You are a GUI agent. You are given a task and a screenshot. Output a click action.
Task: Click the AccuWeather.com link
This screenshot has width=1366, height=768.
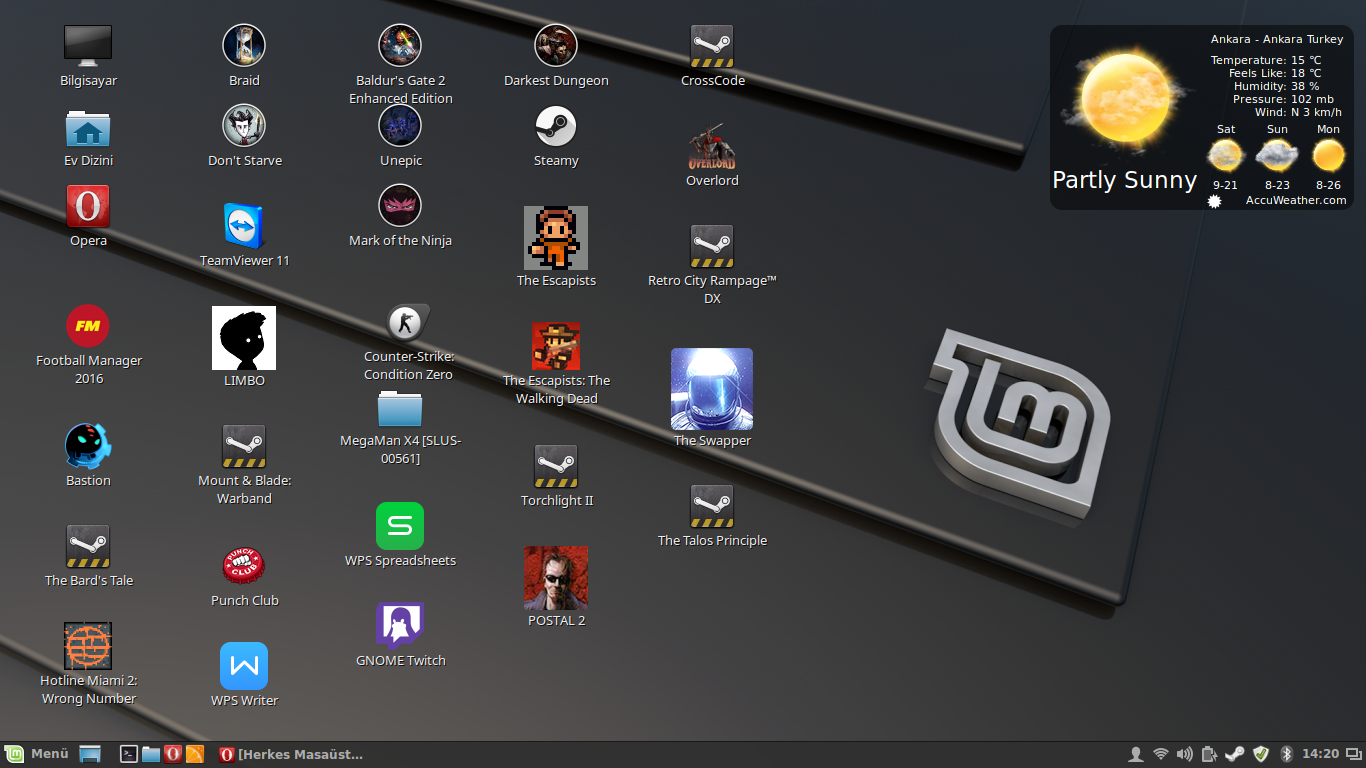pos(1296,200)
